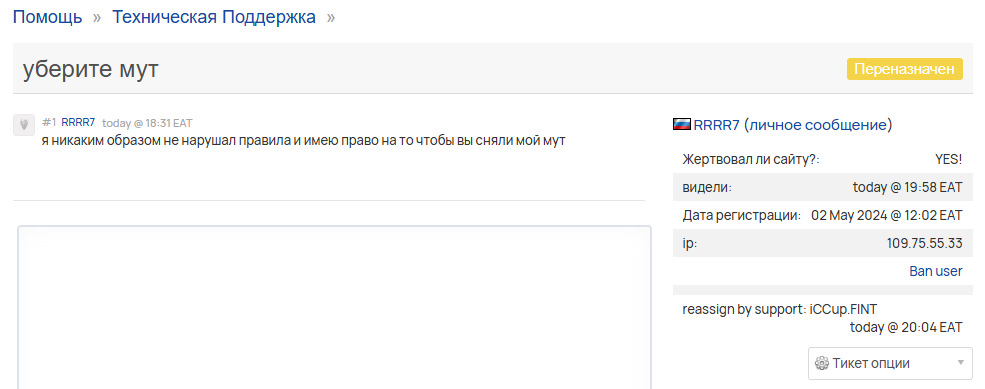Click the Переназначен status badge

pos(905,69)
